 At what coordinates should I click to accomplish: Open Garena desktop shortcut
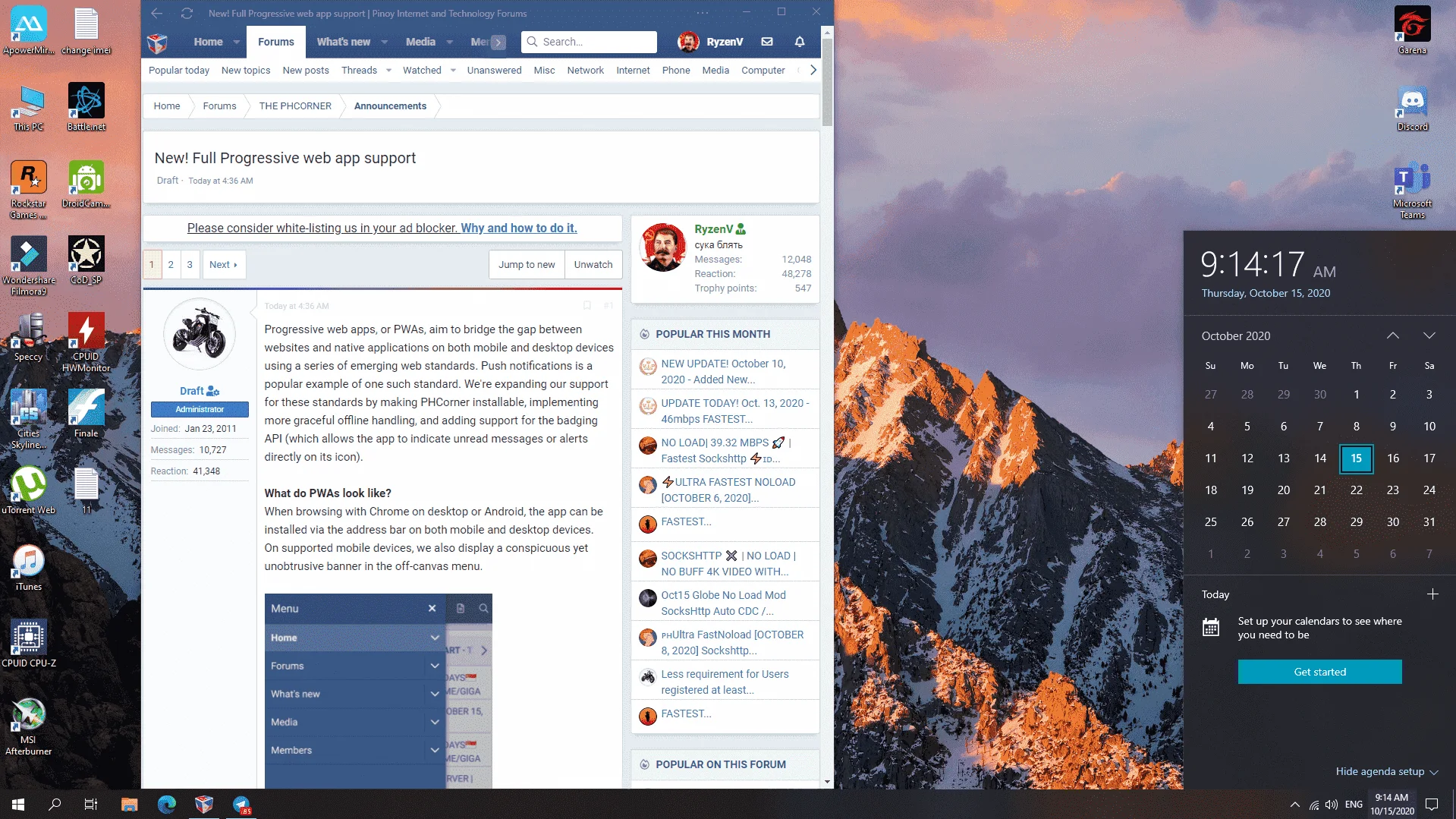(1412, 30)
